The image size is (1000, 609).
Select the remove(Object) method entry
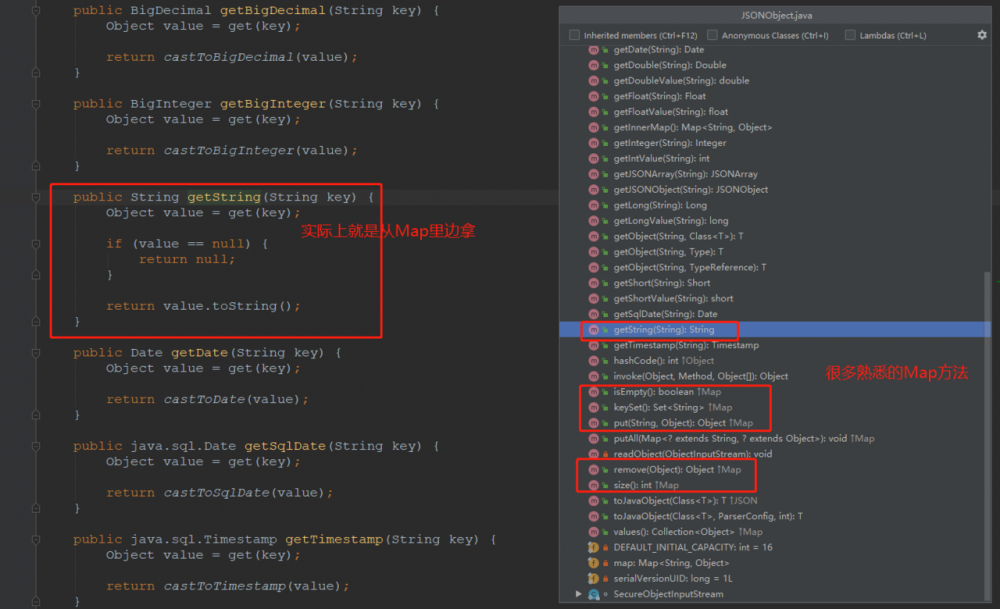tap(660, 469)
